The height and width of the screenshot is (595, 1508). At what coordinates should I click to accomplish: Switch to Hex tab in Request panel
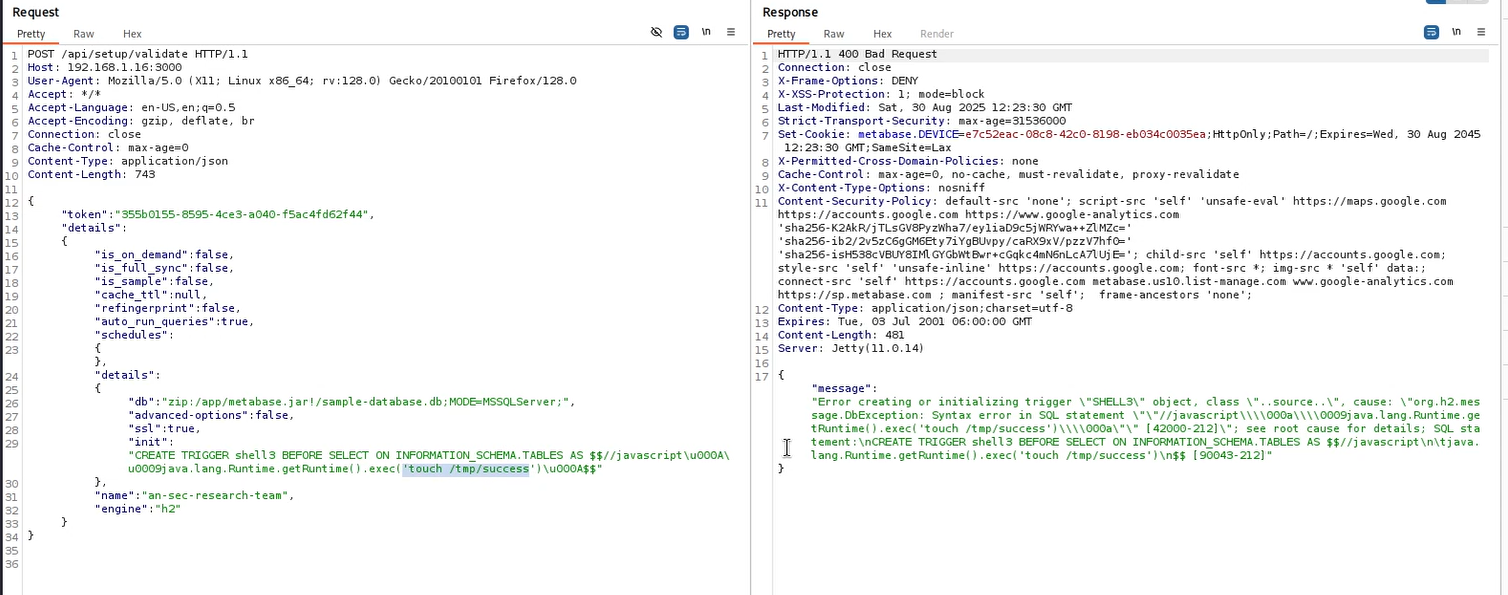(132, 34)
